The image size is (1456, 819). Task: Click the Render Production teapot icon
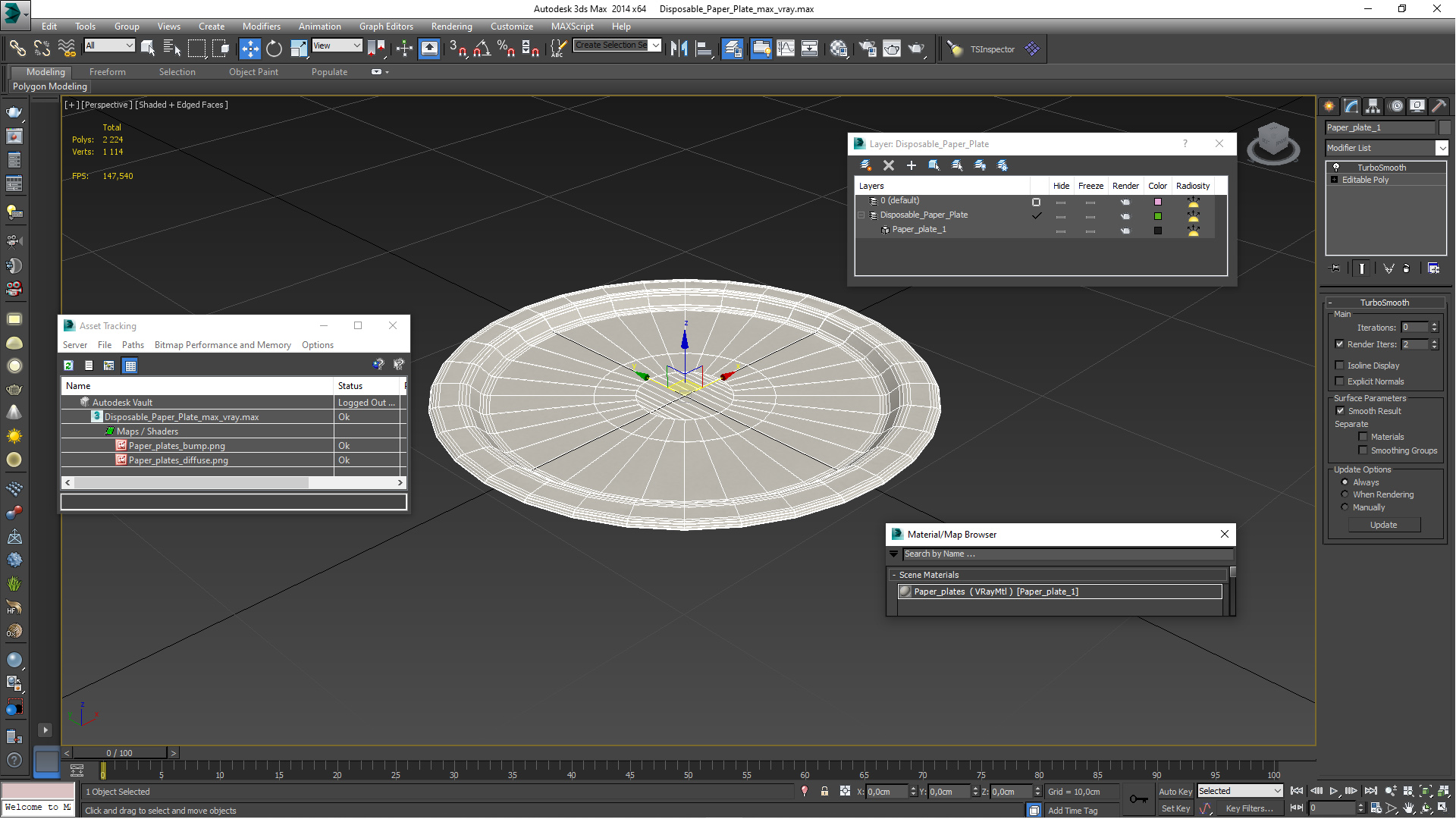(917, 49)
